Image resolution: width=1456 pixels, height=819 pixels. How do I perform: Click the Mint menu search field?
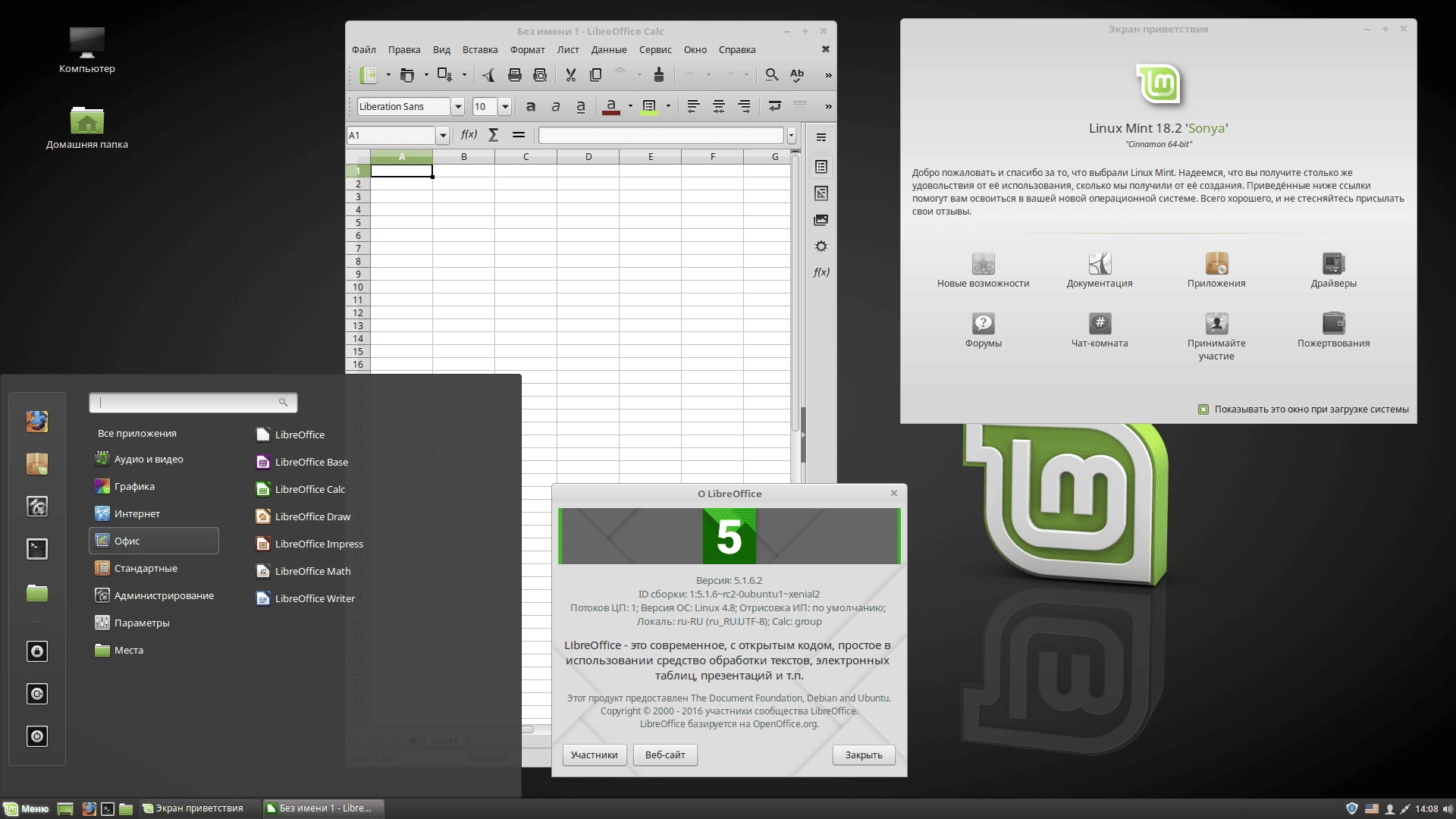click(x=193, y=403)
